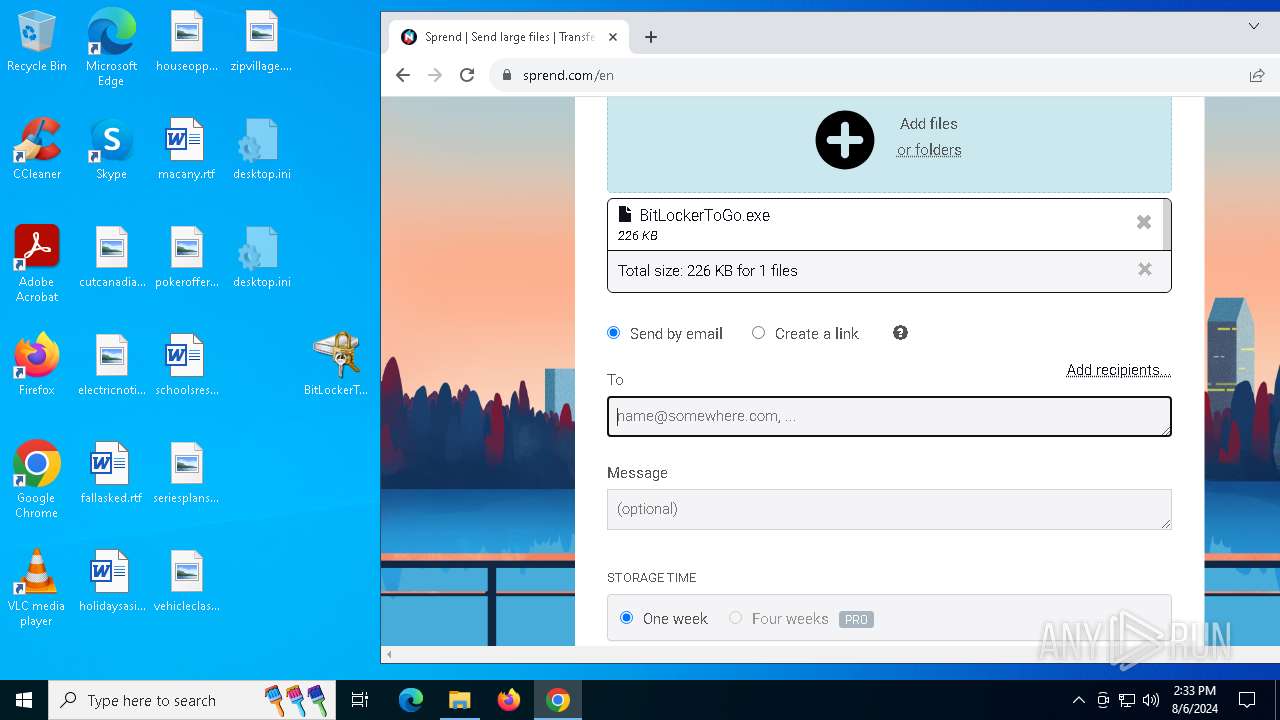Show hidden system tray icons

pyautogui.click(x=1078, y=700)
